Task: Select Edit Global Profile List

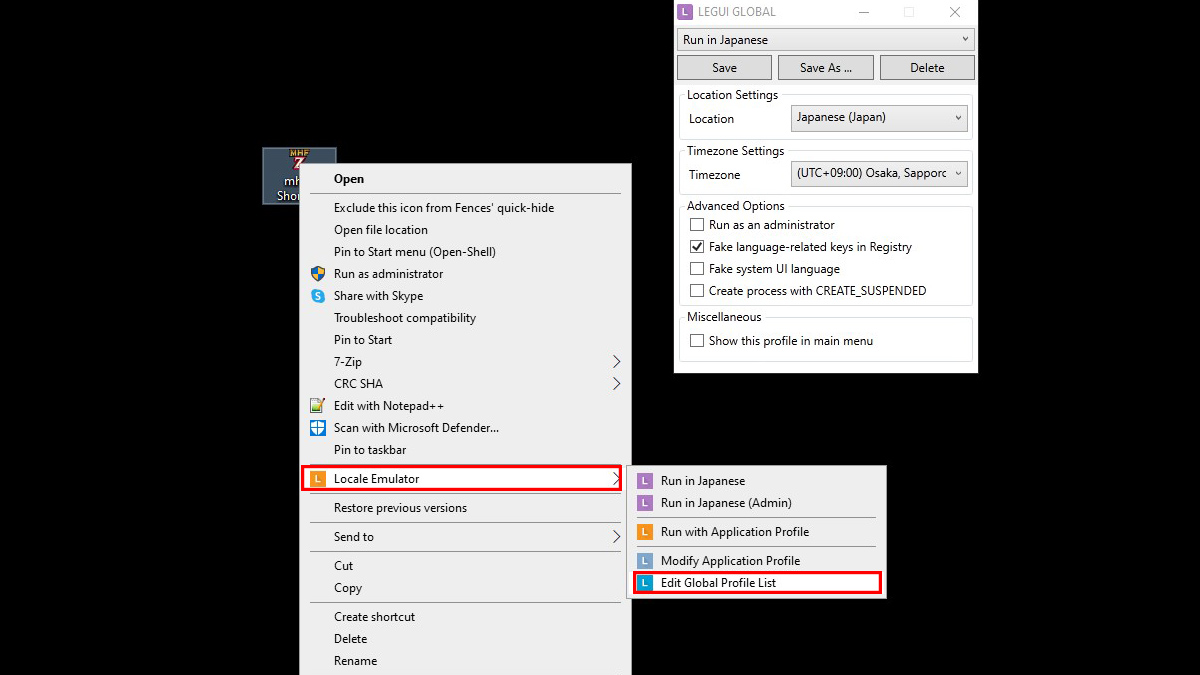Action: (x=757, y=581)
